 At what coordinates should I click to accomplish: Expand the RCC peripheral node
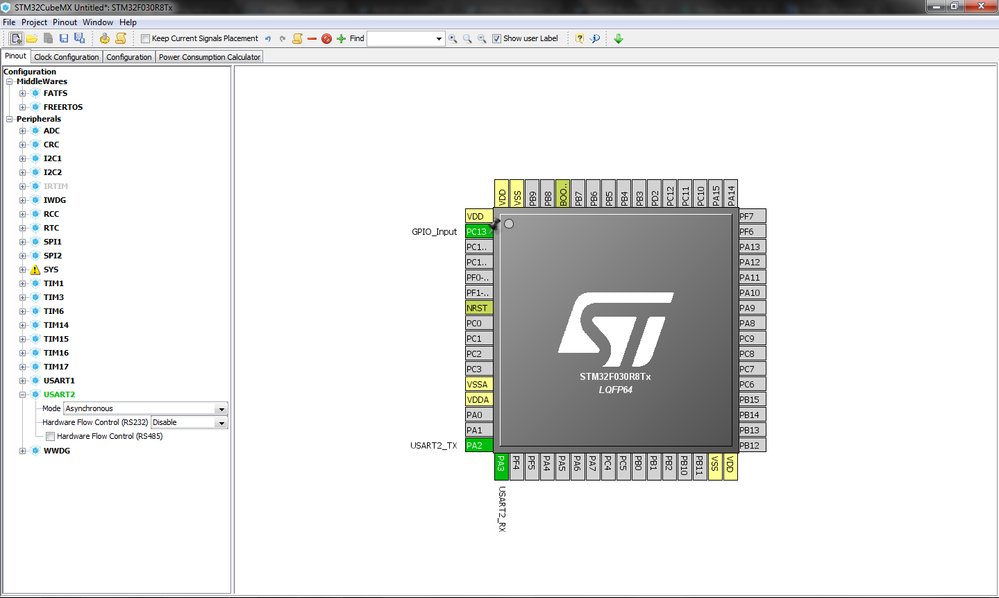point(22,215)
